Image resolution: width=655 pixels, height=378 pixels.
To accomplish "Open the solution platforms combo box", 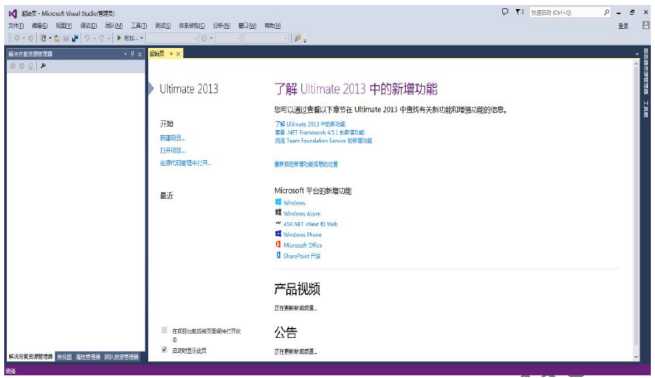I will (252, 38).
